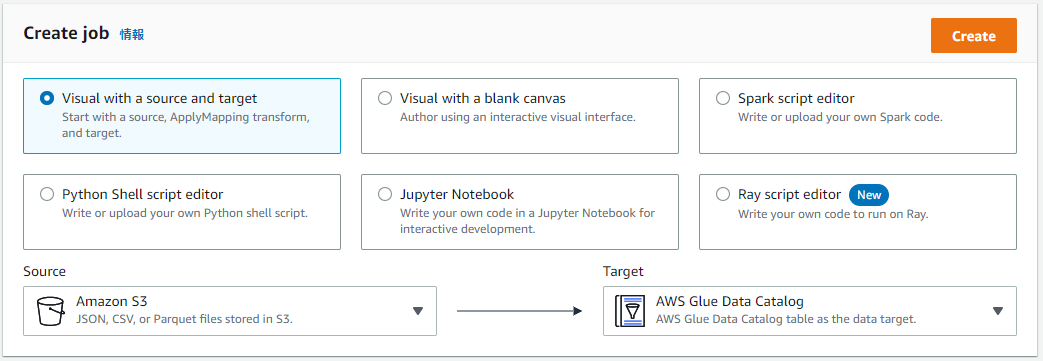This screenshot has height=361, width=1043.
Task: Click the Python shell script description text
Action: point(185,213)
